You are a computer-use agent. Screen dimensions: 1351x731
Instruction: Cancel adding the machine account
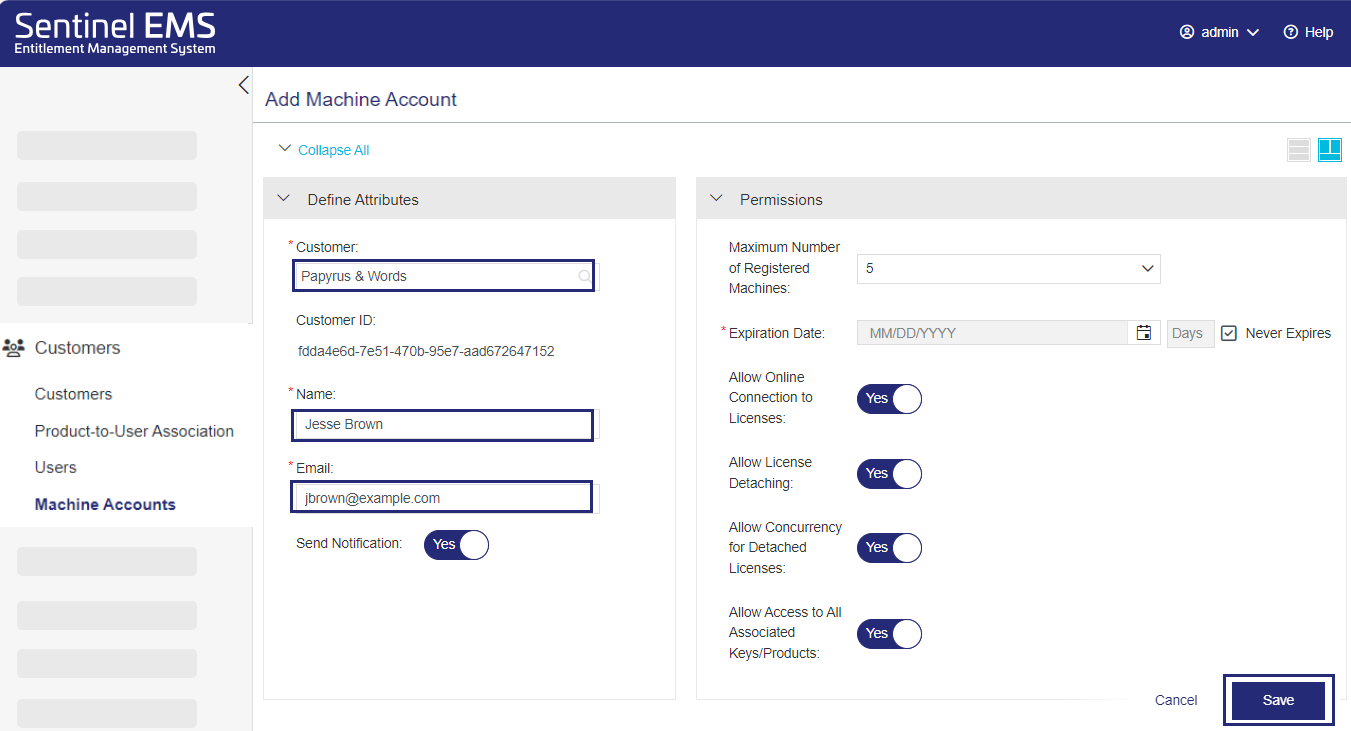[1176, 700]
